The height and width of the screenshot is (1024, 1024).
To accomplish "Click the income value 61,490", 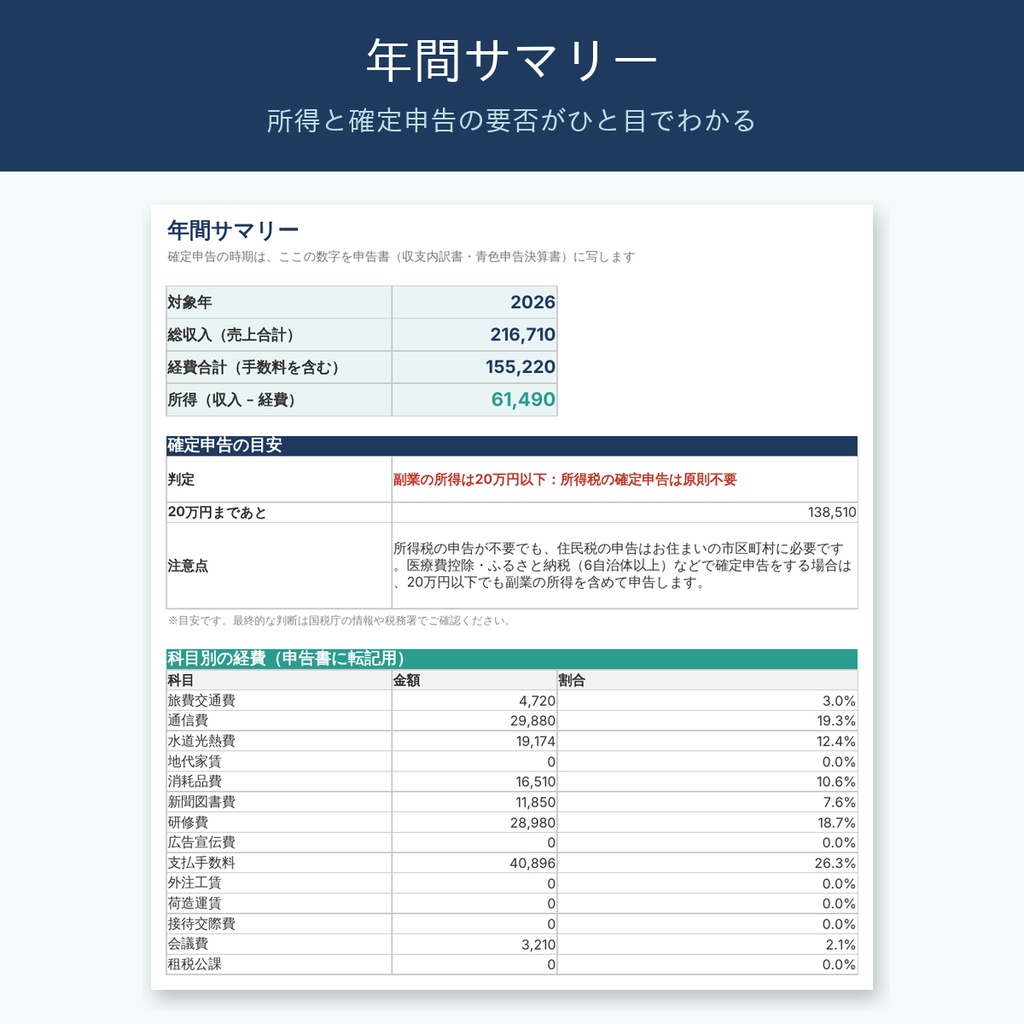I will (x=522, y=399).
